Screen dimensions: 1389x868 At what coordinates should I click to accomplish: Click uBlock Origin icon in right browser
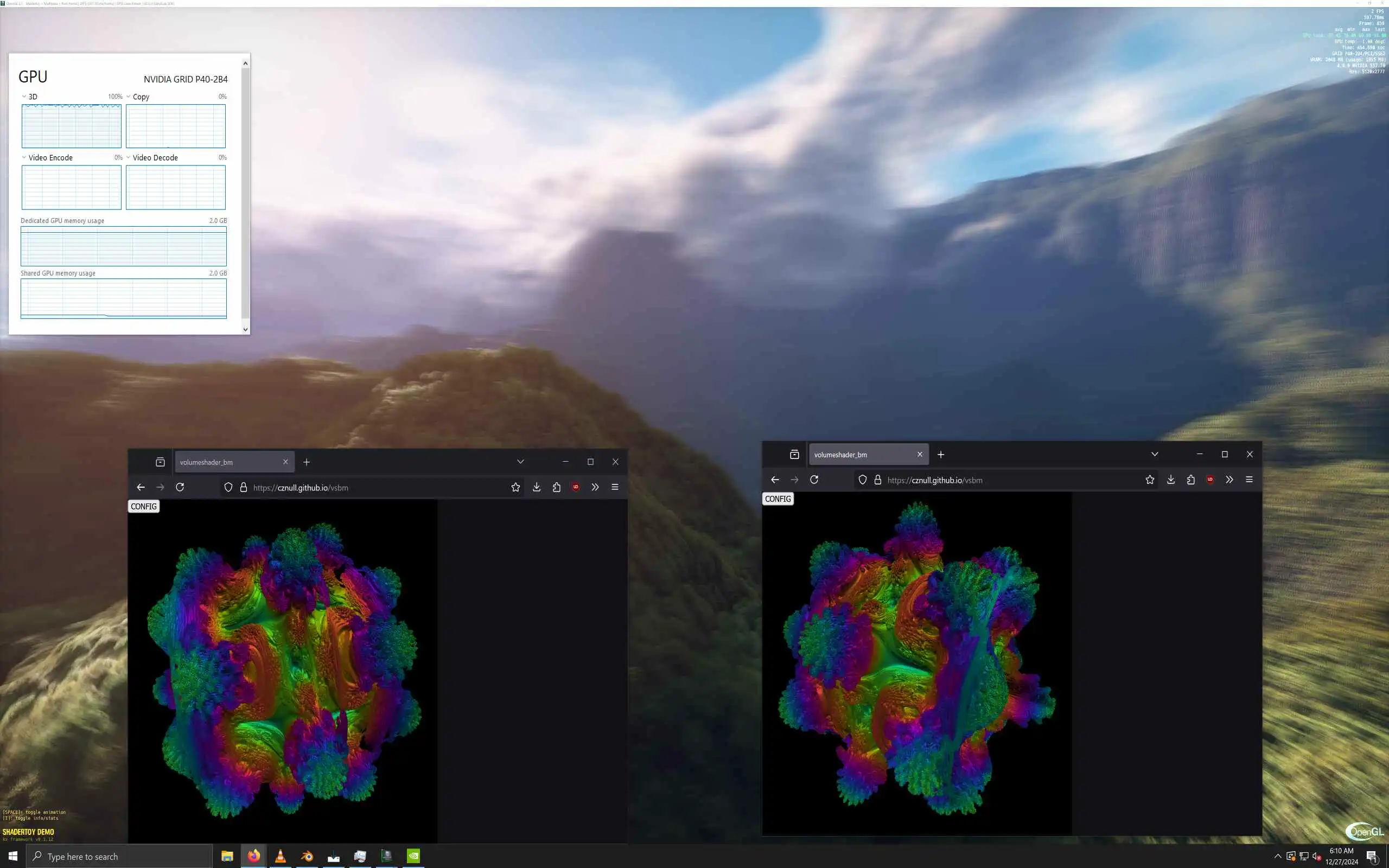[1210, 480]
